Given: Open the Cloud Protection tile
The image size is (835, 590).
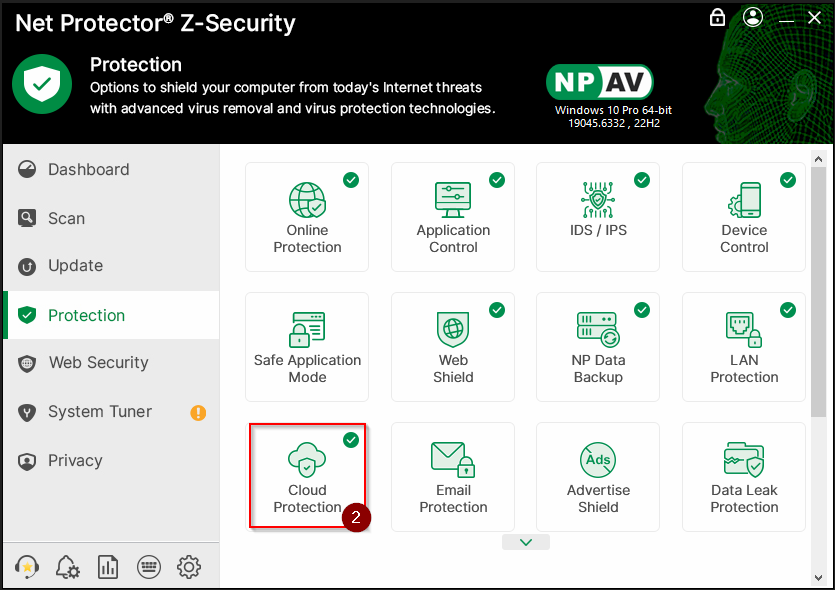Looking at the screenshot, I should tap(307, 475).
